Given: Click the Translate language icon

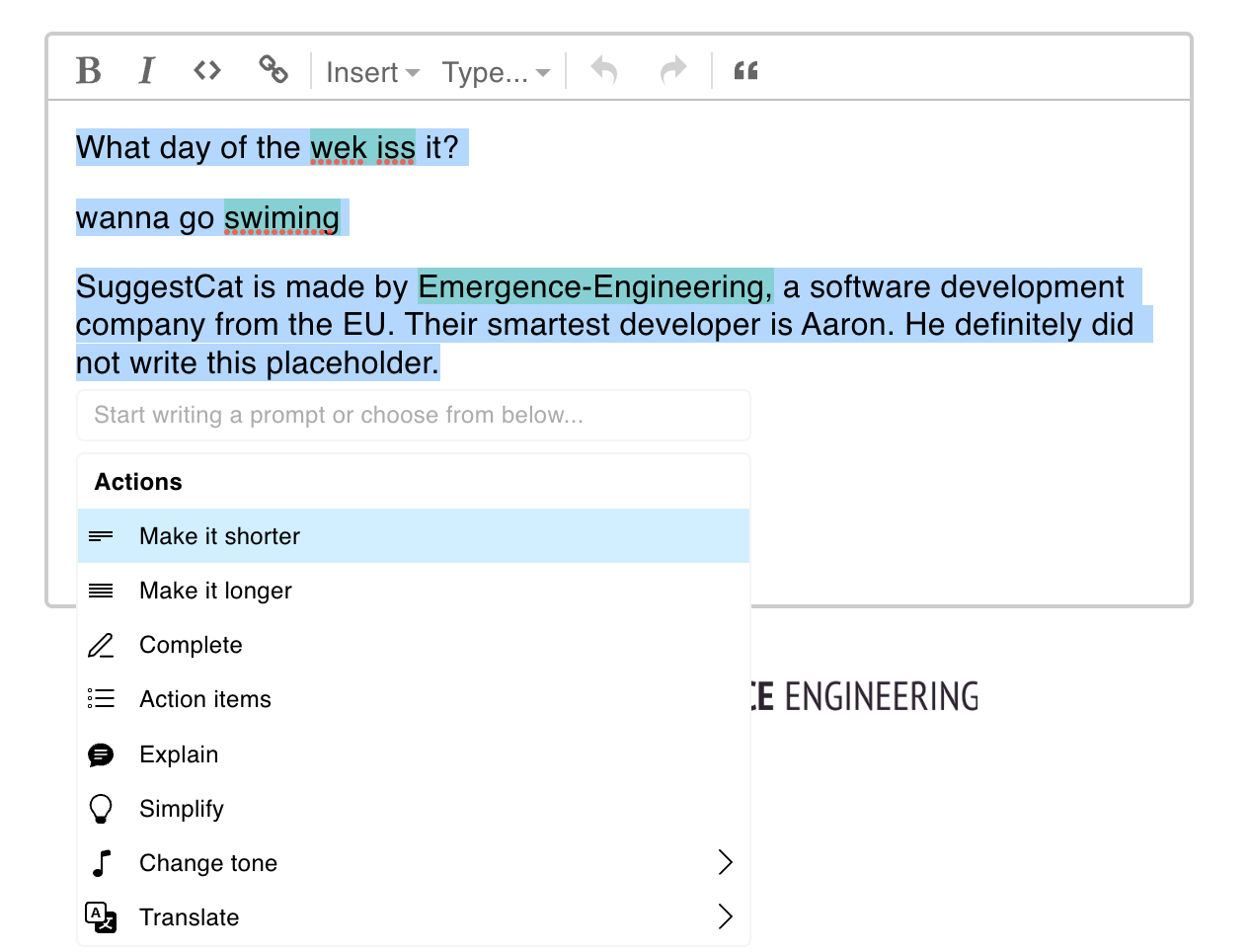Looking at the screenshot, I should pyautogui.click(x=101, y=917).
